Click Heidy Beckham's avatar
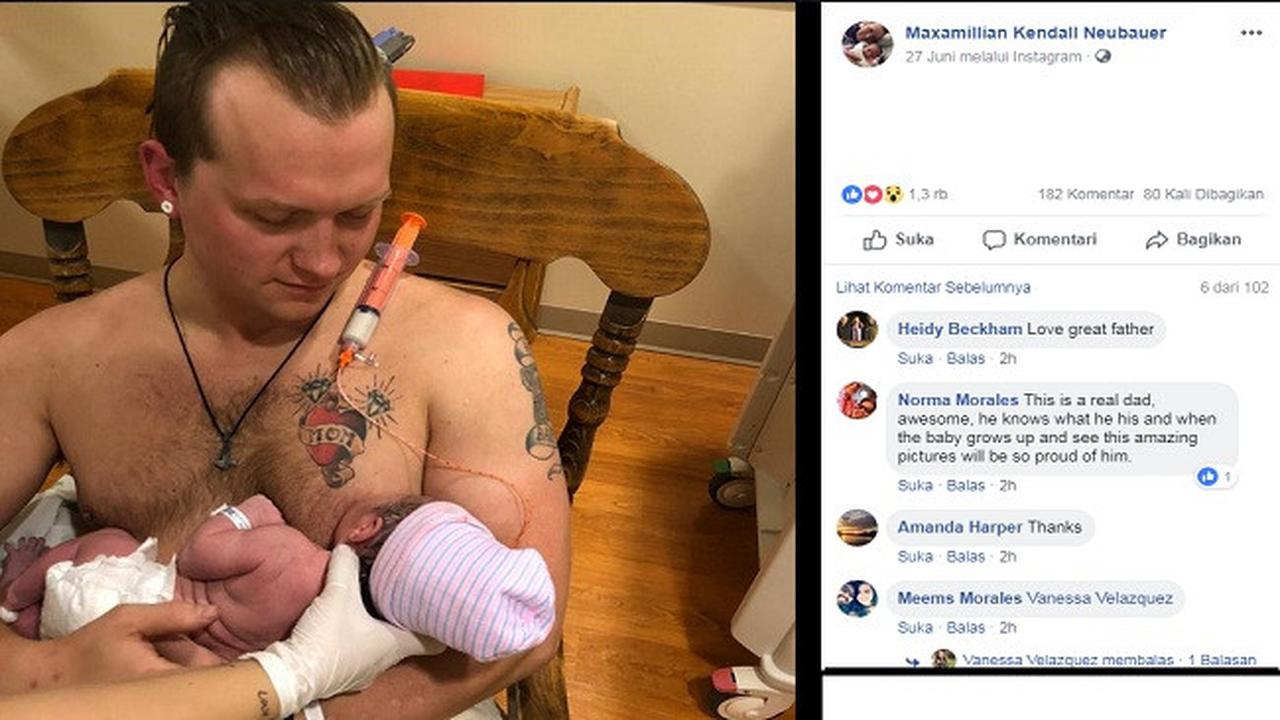 click(857, 329)
